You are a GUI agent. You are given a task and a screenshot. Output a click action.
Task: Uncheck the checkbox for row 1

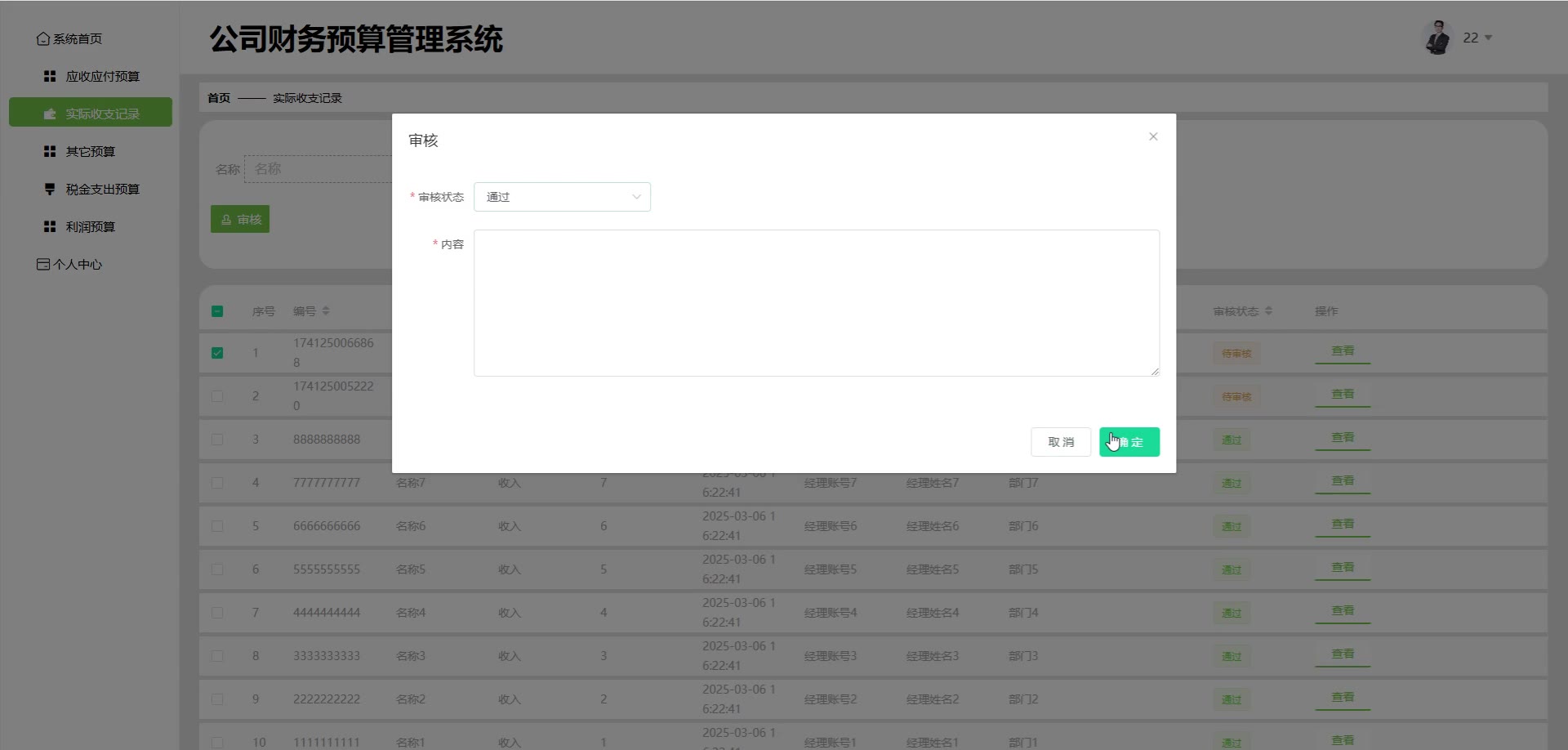point(217,353)
